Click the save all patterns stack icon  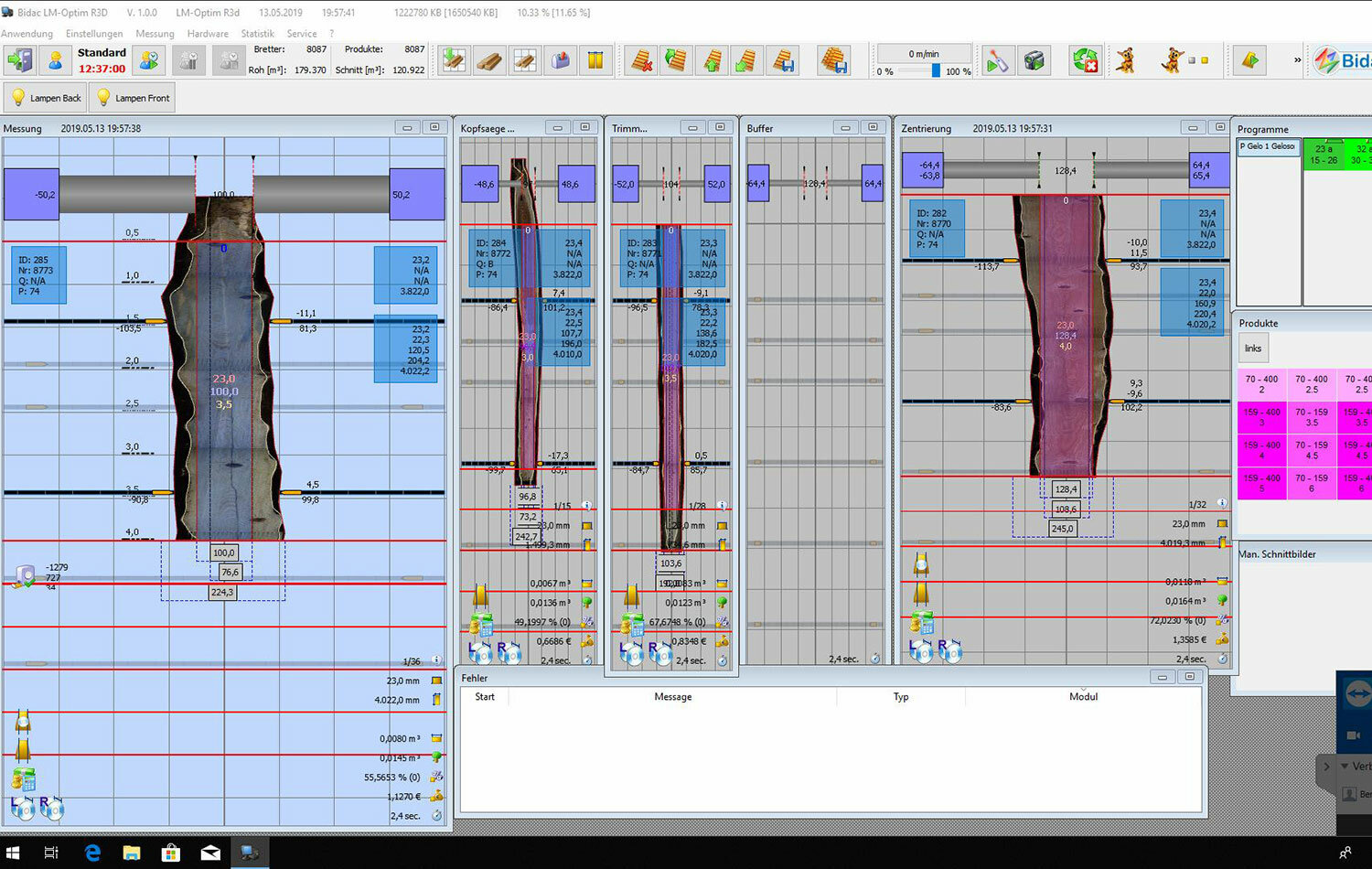click(x=834, y=61)
